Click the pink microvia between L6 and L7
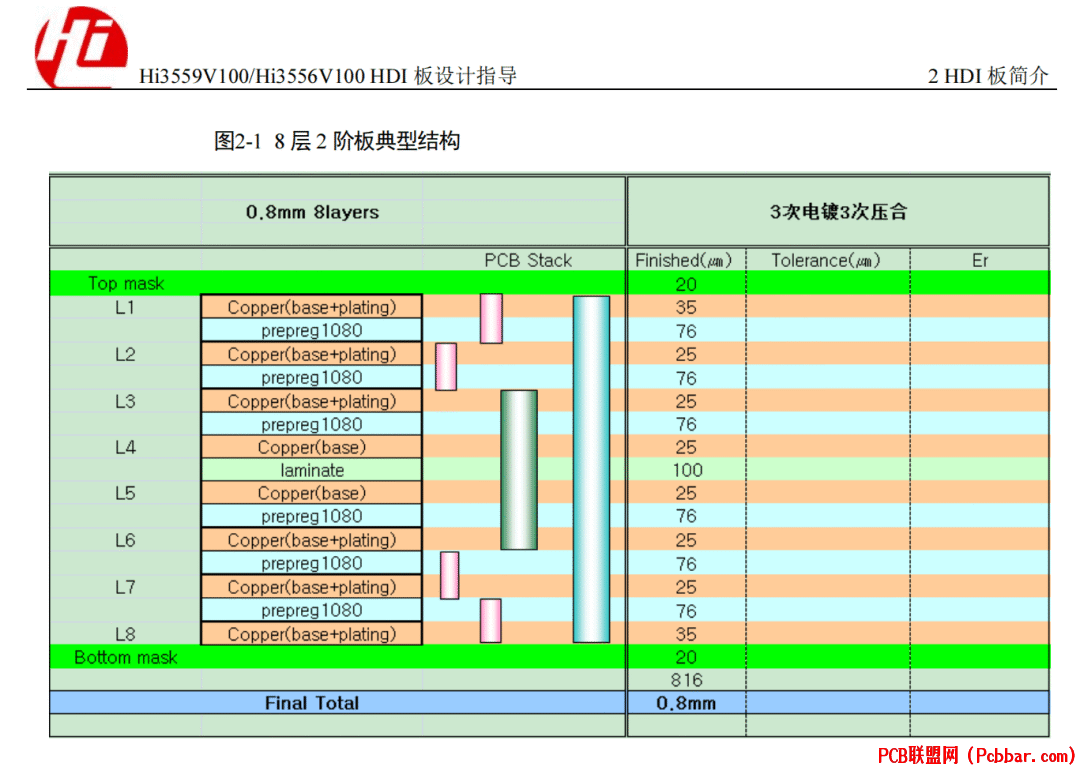This screenshot has width=1080, height=770. [449, 575]
